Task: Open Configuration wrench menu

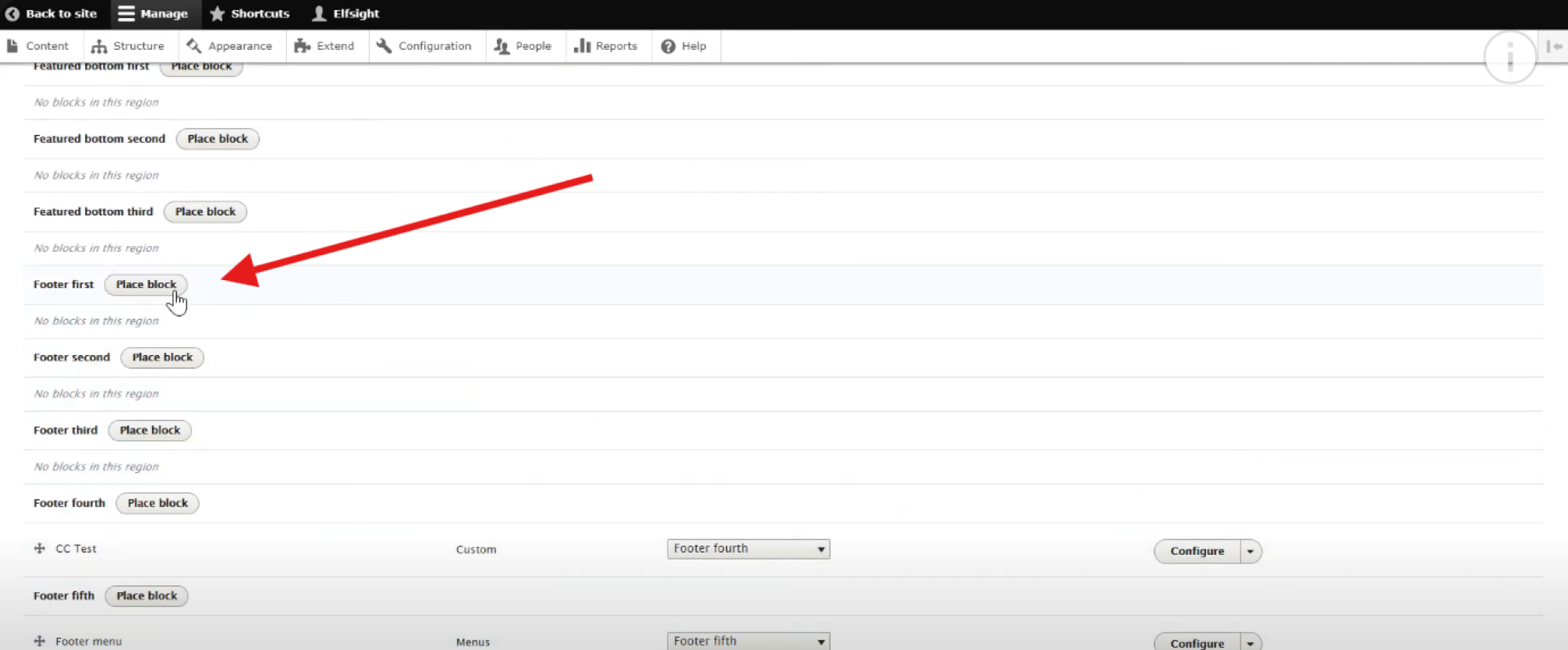Action: click(x=424, y=46)
